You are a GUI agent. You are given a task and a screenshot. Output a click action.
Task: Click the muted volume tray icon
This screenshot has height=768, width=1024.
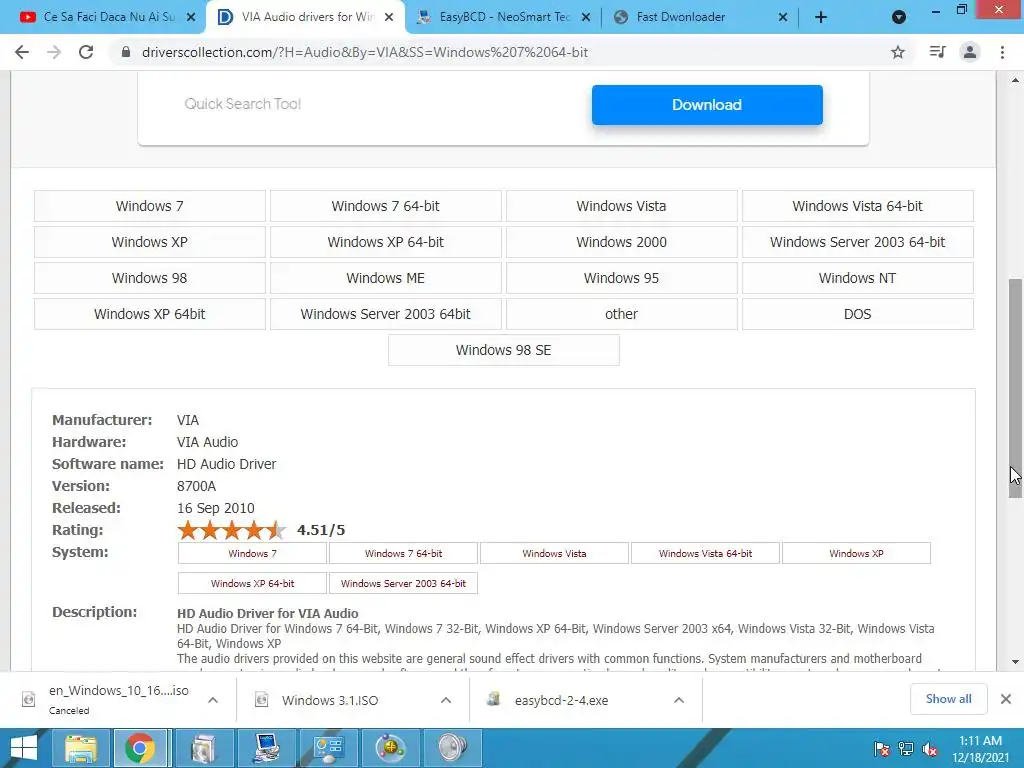pyautogui.click(x=930, y=749)
